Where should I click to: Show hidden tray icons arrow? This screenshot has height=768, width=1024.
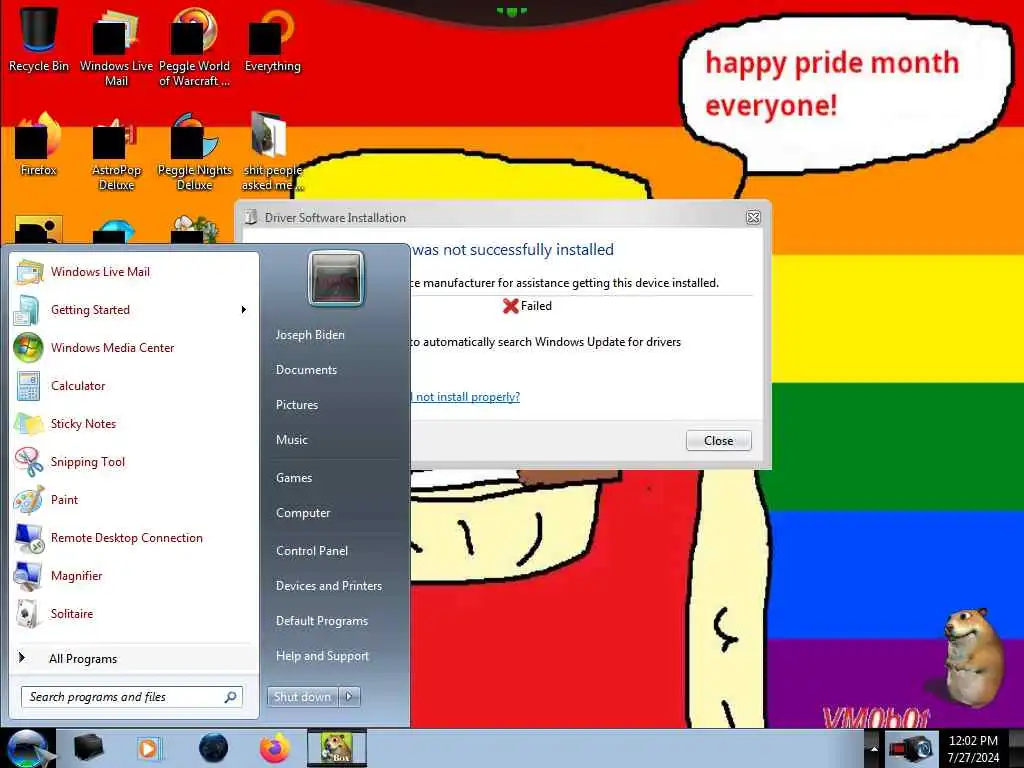click(874, 749)
